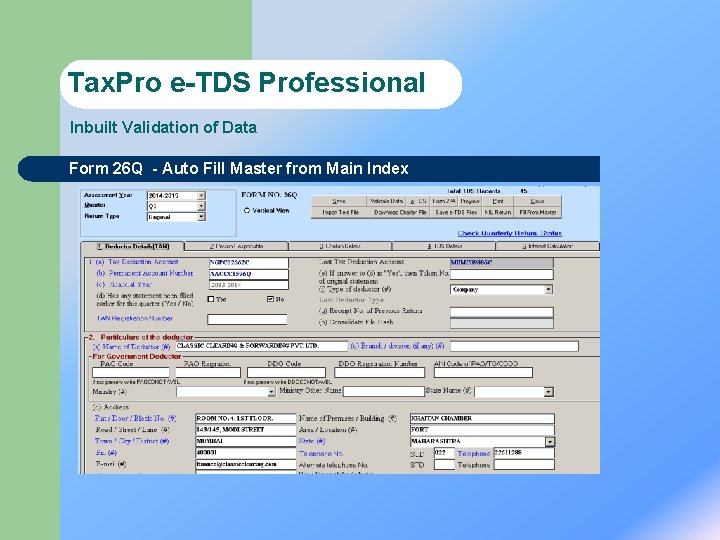Open the Ministry dropdown
The width and height of the screenshot is (720, 540).
pos(271,392)
